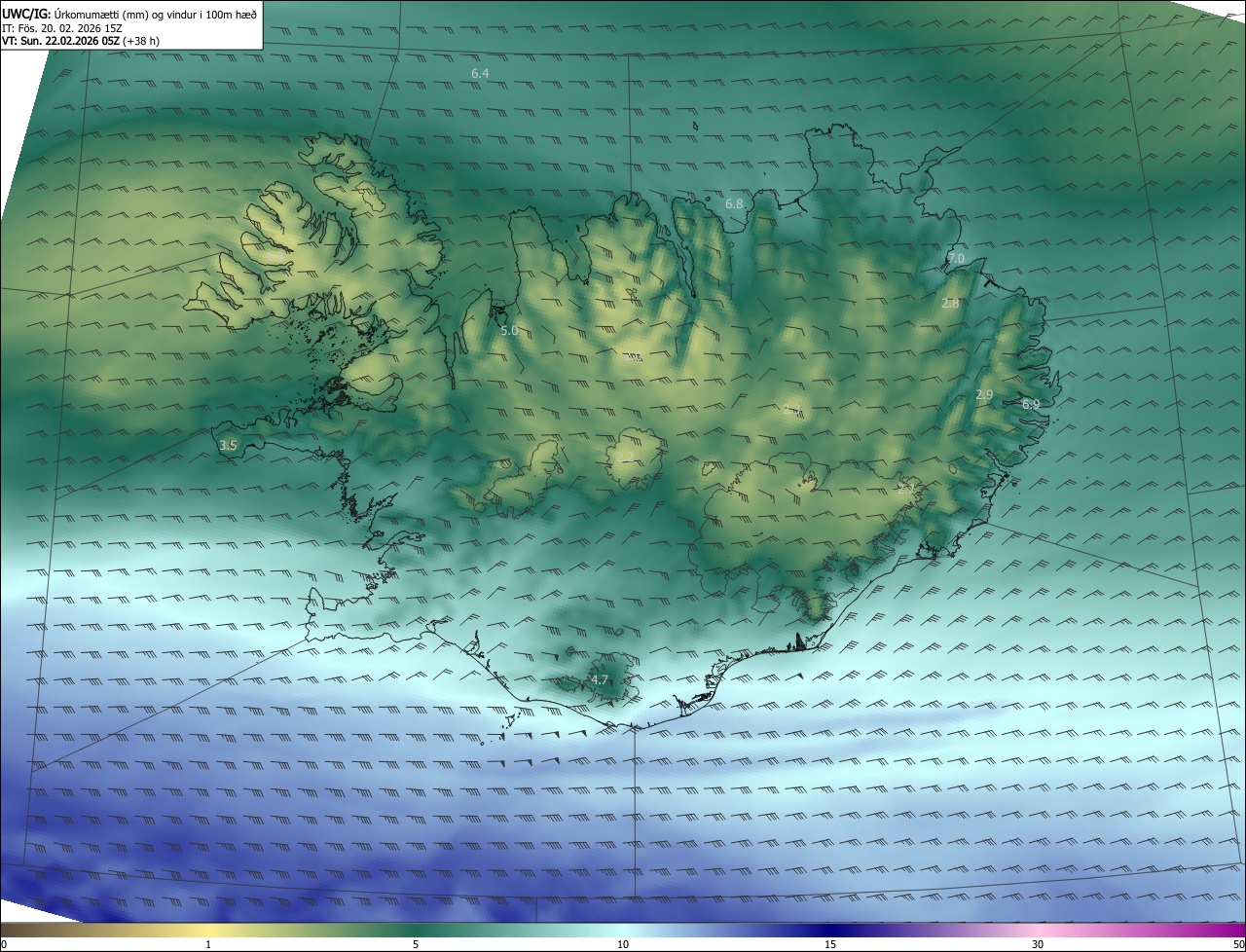Click the 6.4 value label on the map
Image resolution: width=1246 pixels, height=952 pixels.
pyautogui.click(x=480, y=74)
